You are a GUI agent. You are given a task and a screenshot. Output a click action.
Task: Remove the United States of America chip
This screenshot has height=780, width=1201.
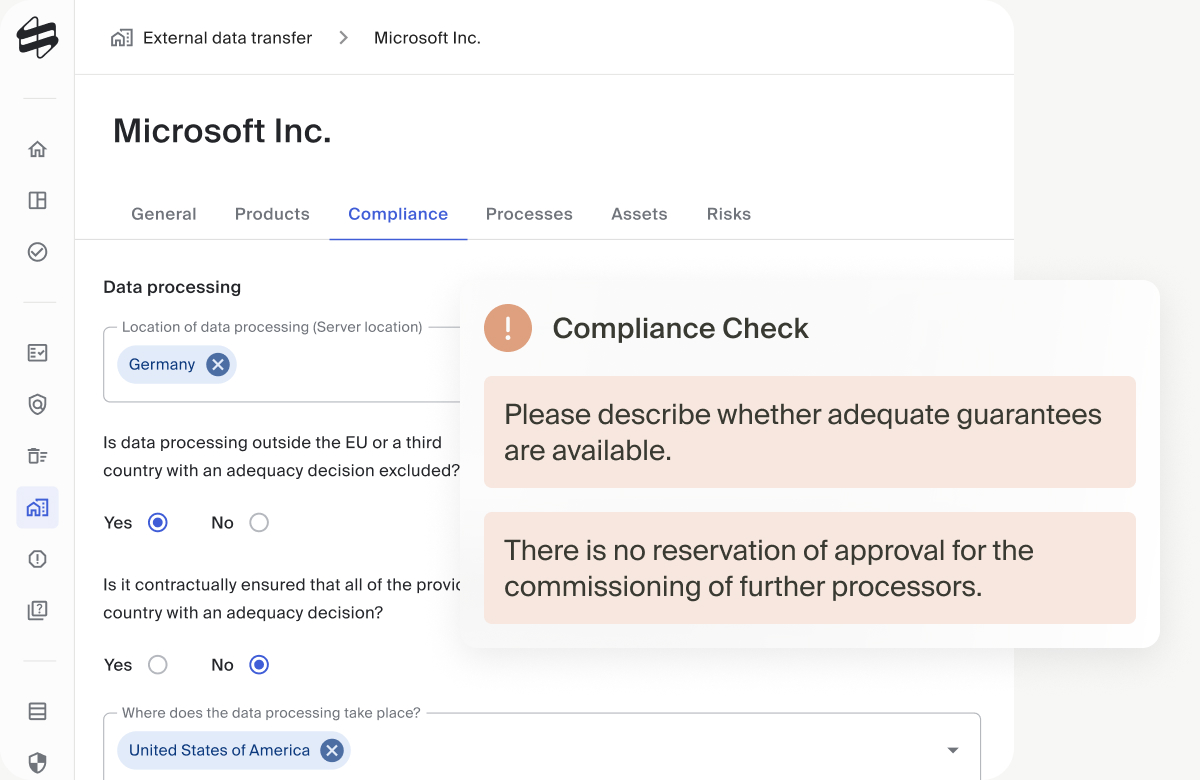click(x=331, y=750)
